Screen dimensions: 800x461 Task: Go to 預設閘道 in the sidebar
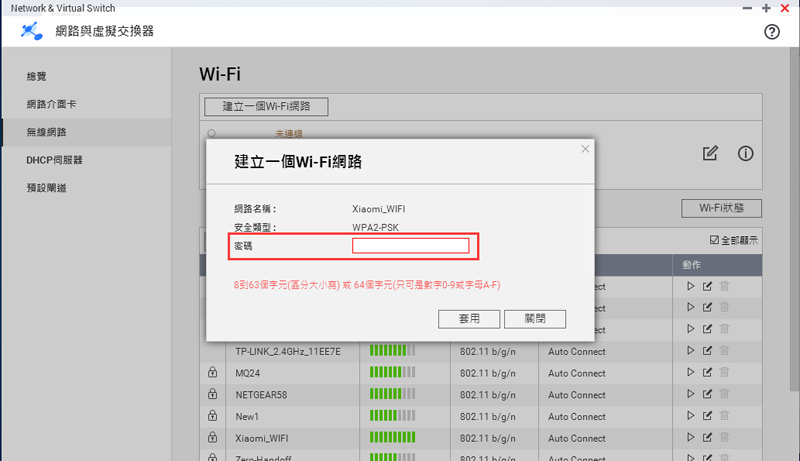tap(47, 188)
